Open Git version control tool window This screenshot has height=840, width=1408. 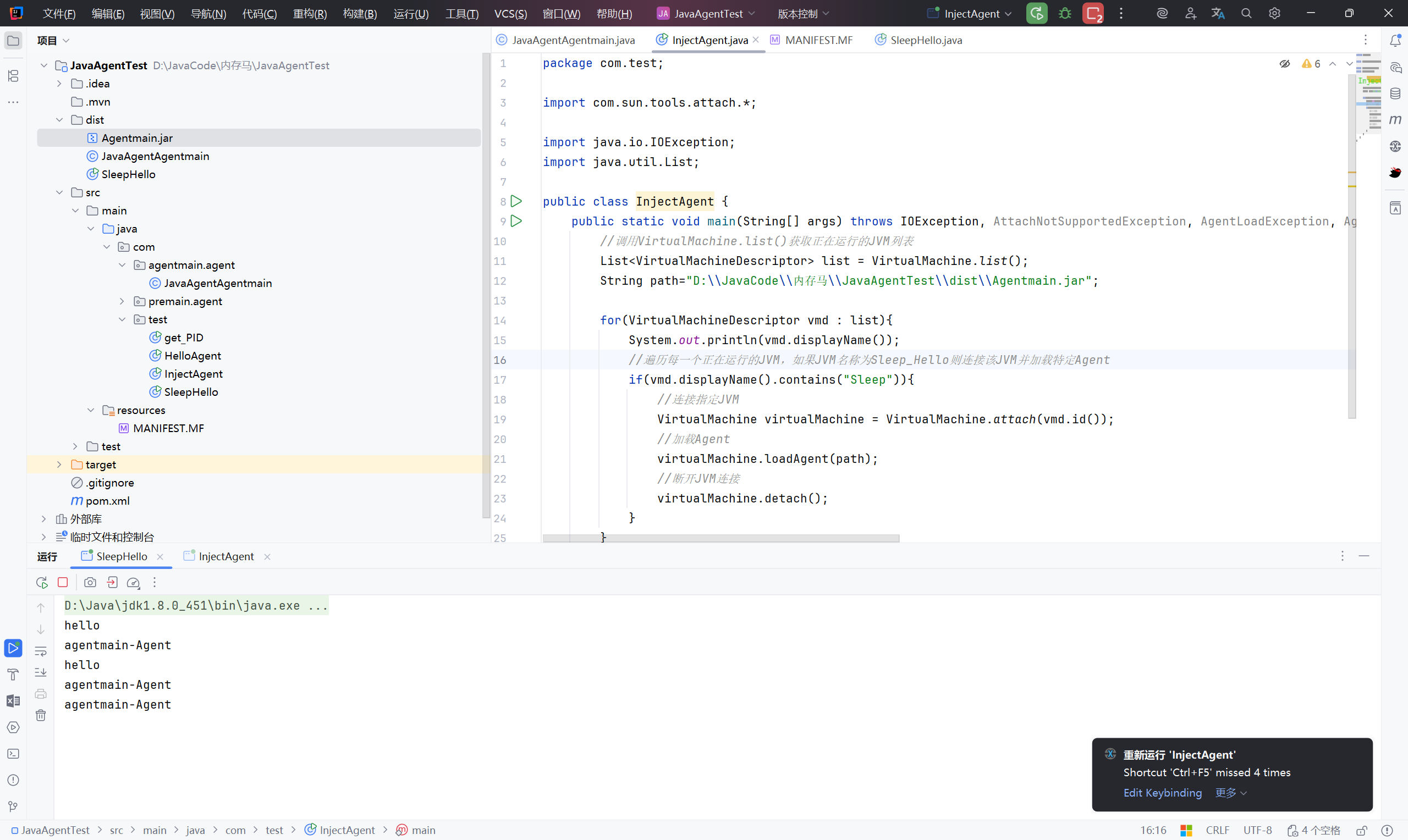coord(13,806)
